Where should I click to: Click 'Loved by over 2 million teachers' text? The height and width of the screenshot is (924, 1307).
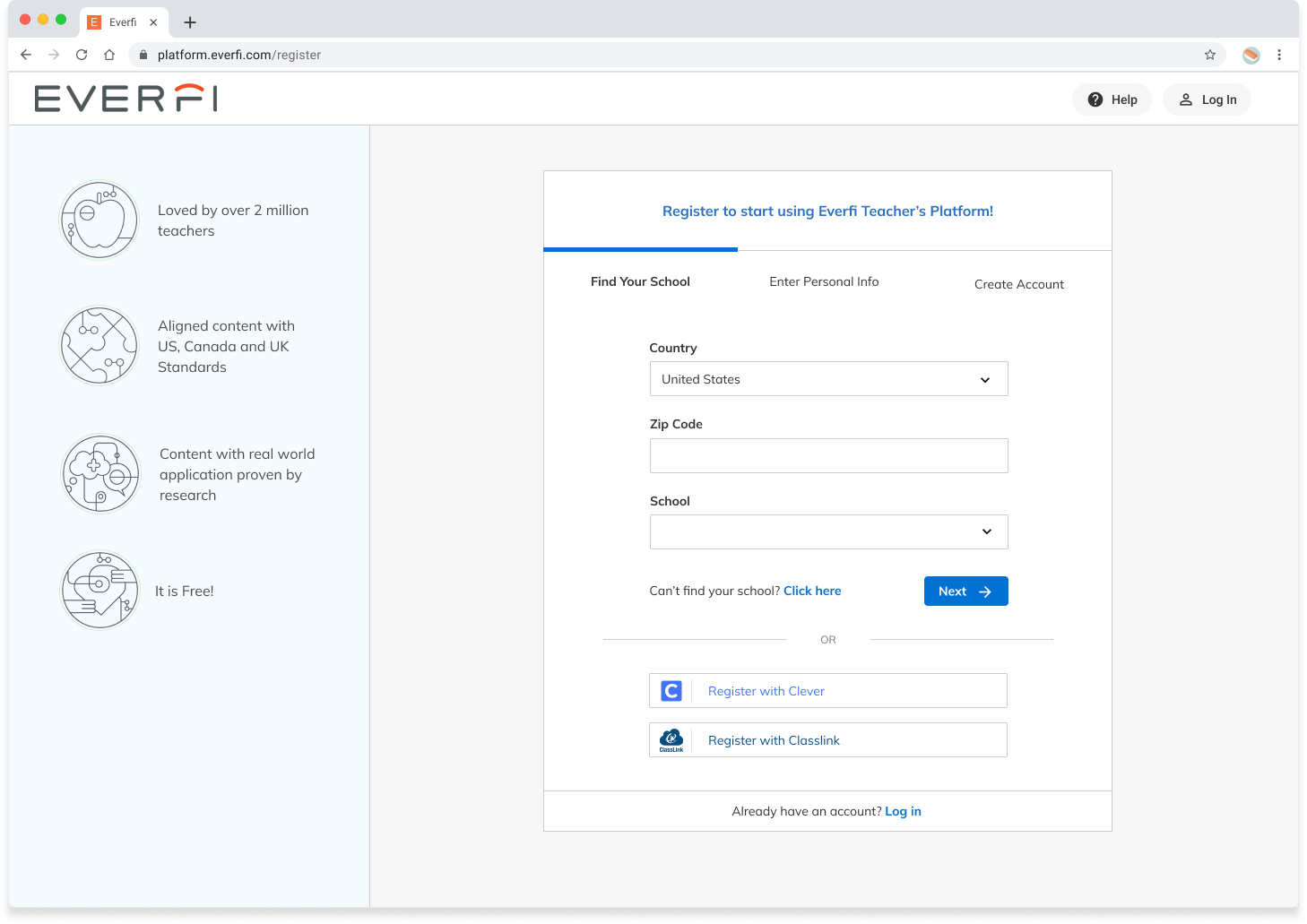coord(233,220)
